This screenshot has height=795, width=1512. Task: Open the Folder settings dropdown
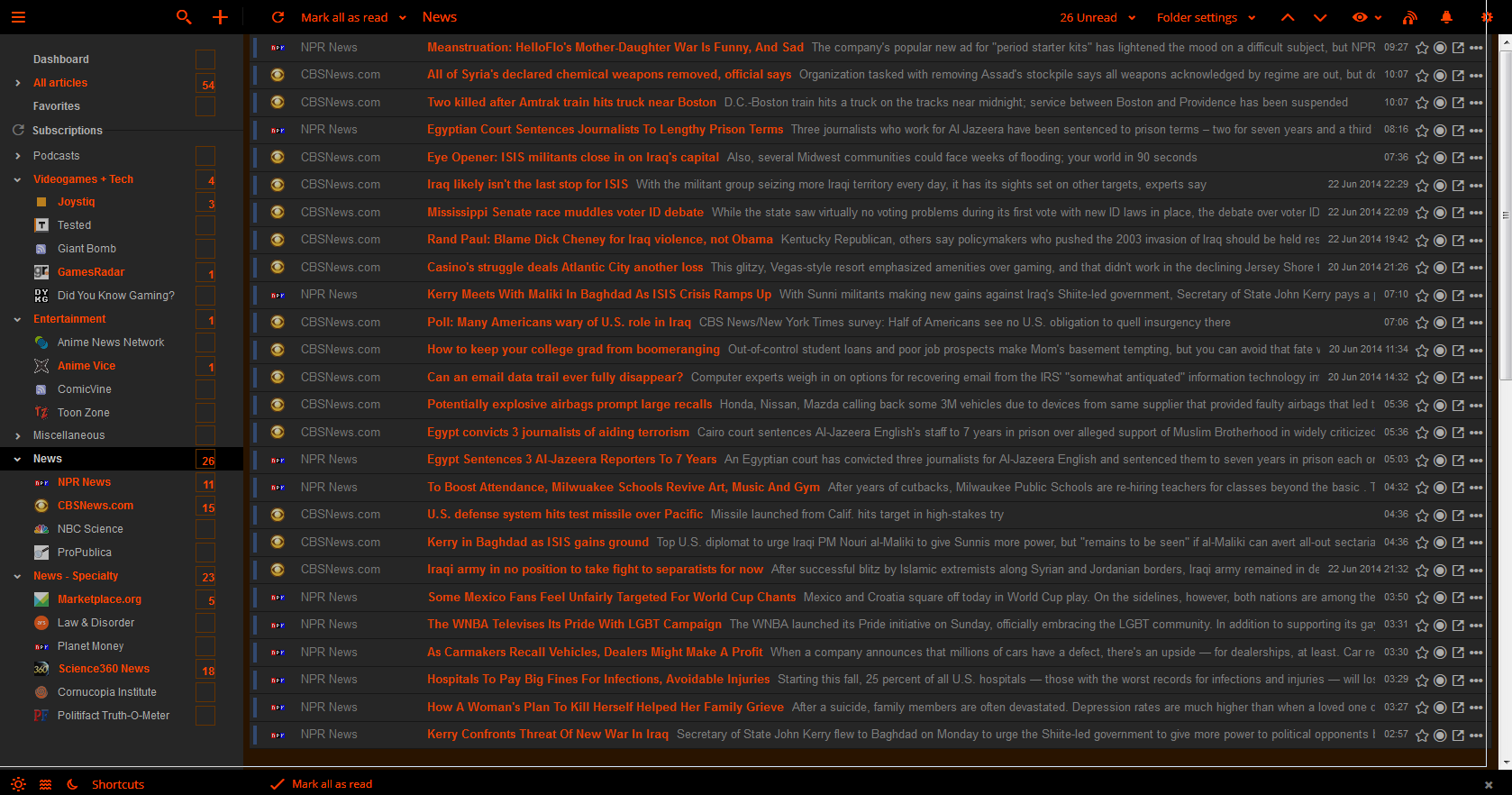pos(1207,17)
